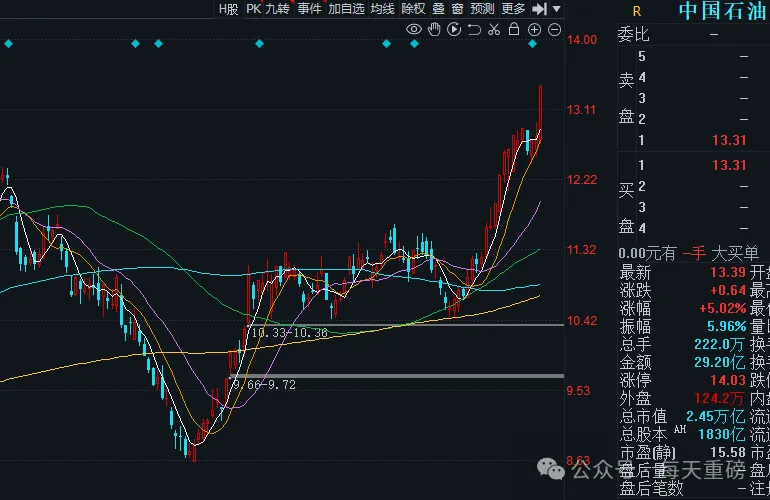Open the H股 tab
770x500 pixels.
coord(228,9)
